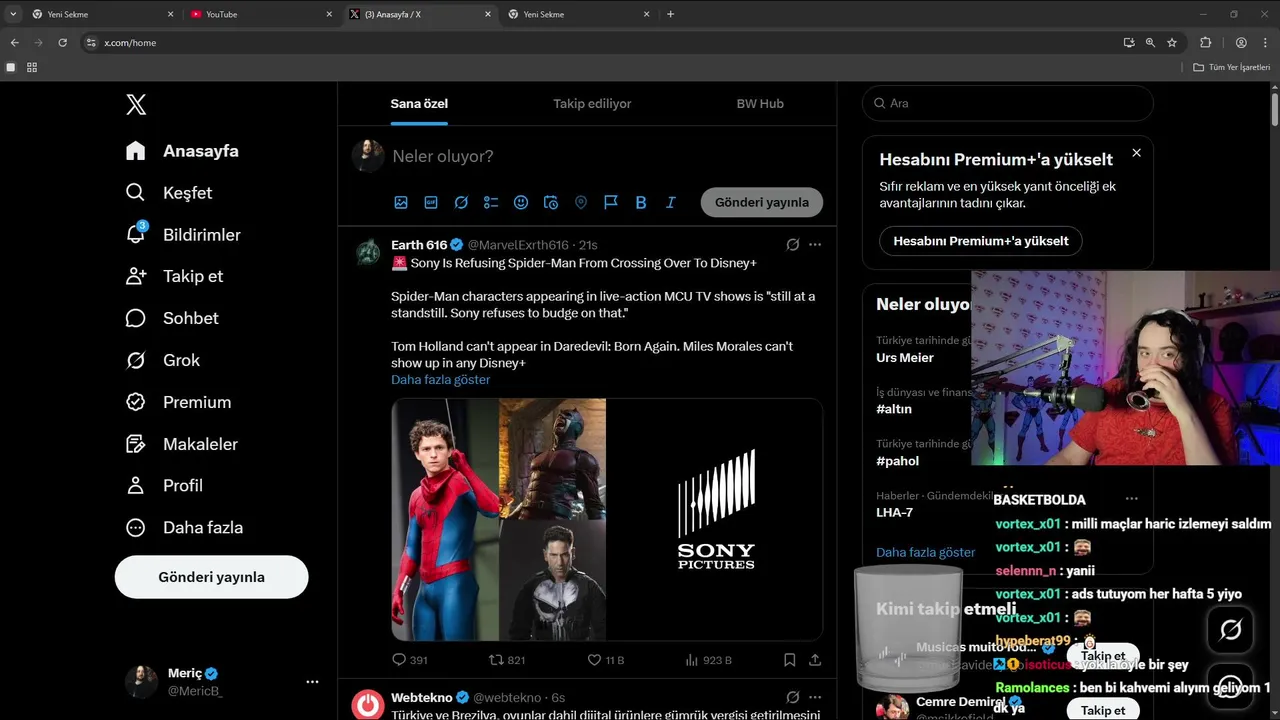
Task: Open emoji picker in composer
Action: point(521,202)
